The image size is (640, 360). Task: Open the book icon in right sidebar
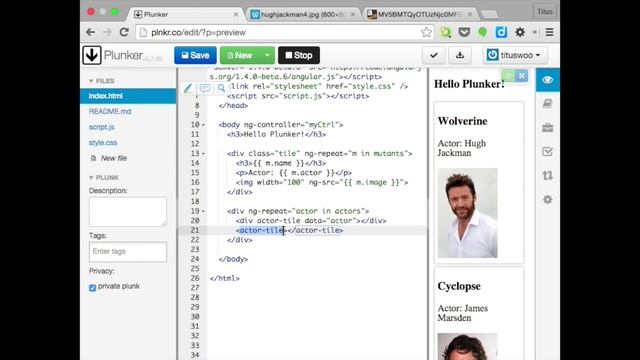547,104
